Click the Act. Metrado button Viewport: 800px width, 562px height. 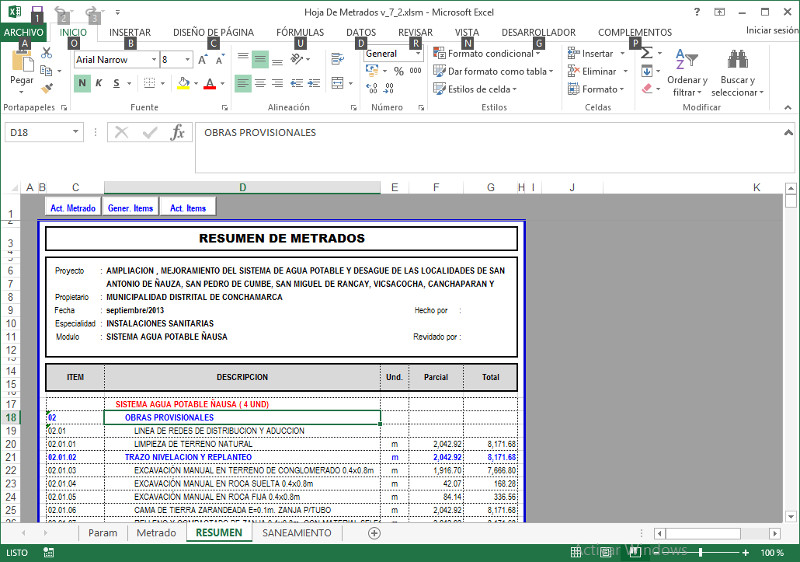(x=73, y=208)
